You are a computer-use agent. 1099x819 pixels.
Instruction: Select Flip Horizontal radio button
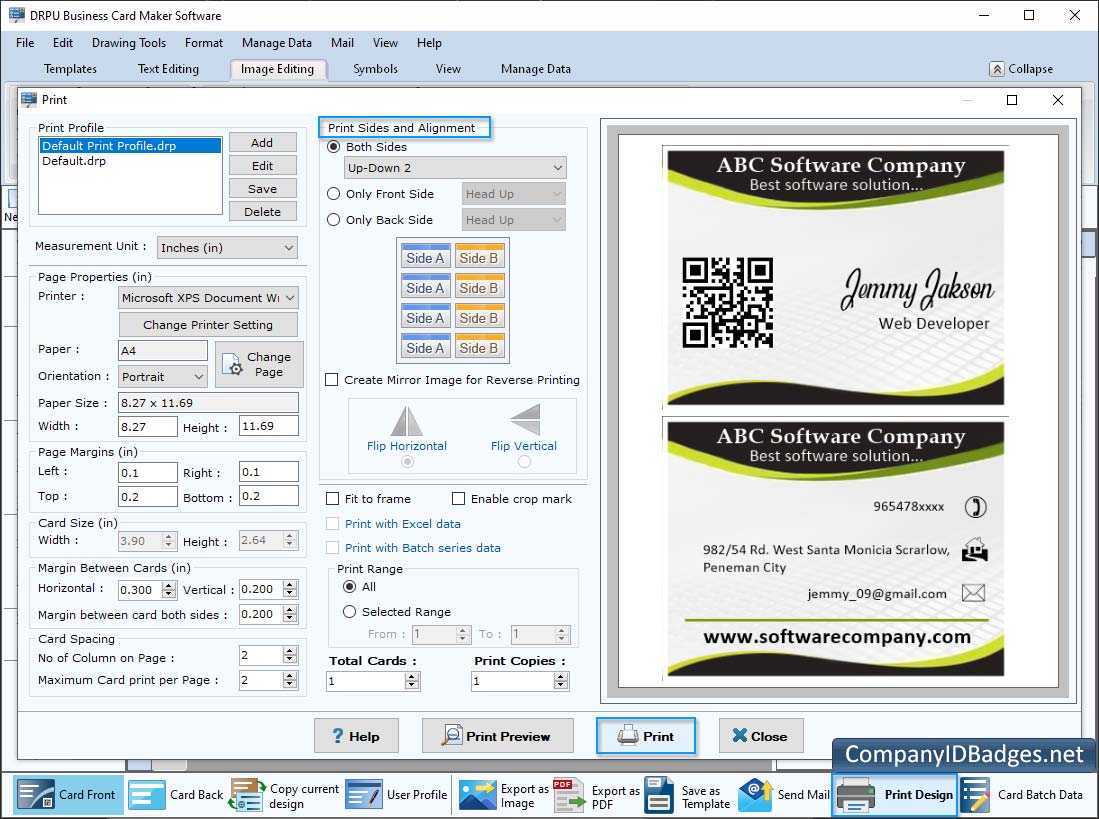click(x=407, y=462)
